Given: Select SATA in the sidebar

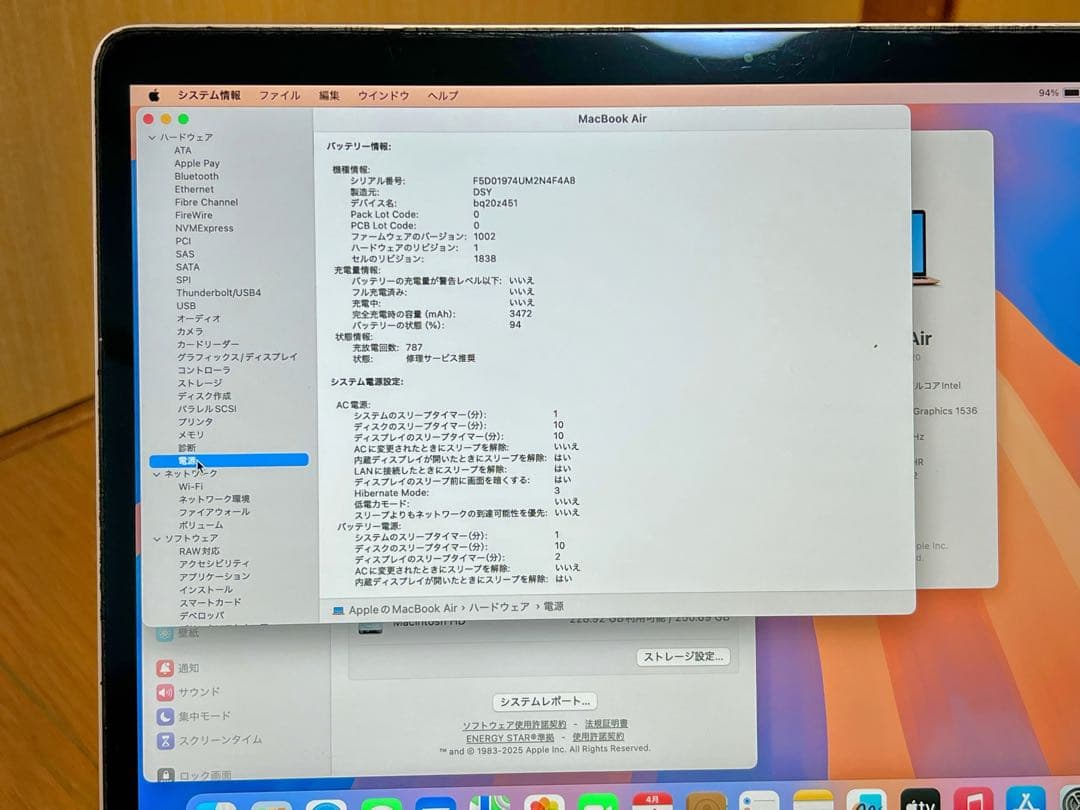Looking at the screenshot, I should (x=187, y=267).
